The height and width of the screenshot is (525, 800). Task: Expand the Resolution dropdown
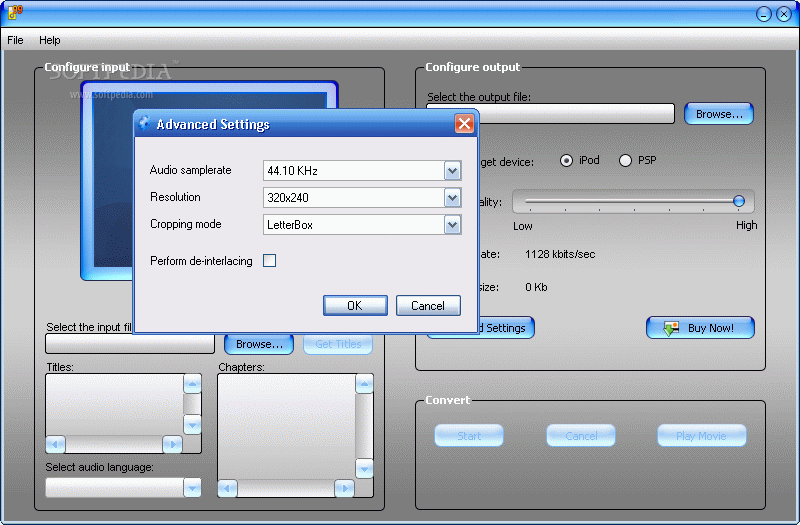tap(452, 198)
